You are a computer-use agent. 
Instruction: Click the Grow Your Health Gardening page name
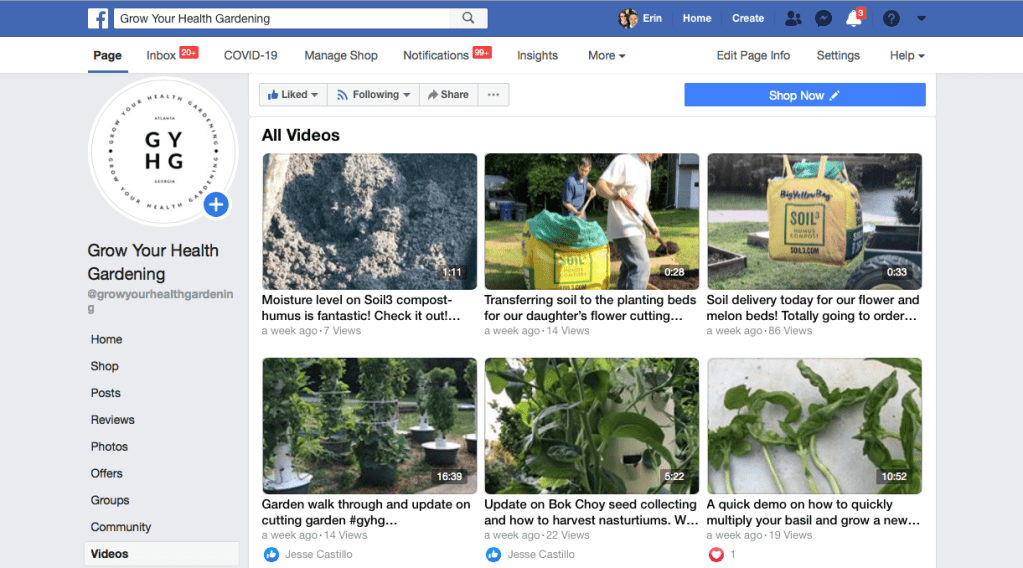[x=153, y=262]
